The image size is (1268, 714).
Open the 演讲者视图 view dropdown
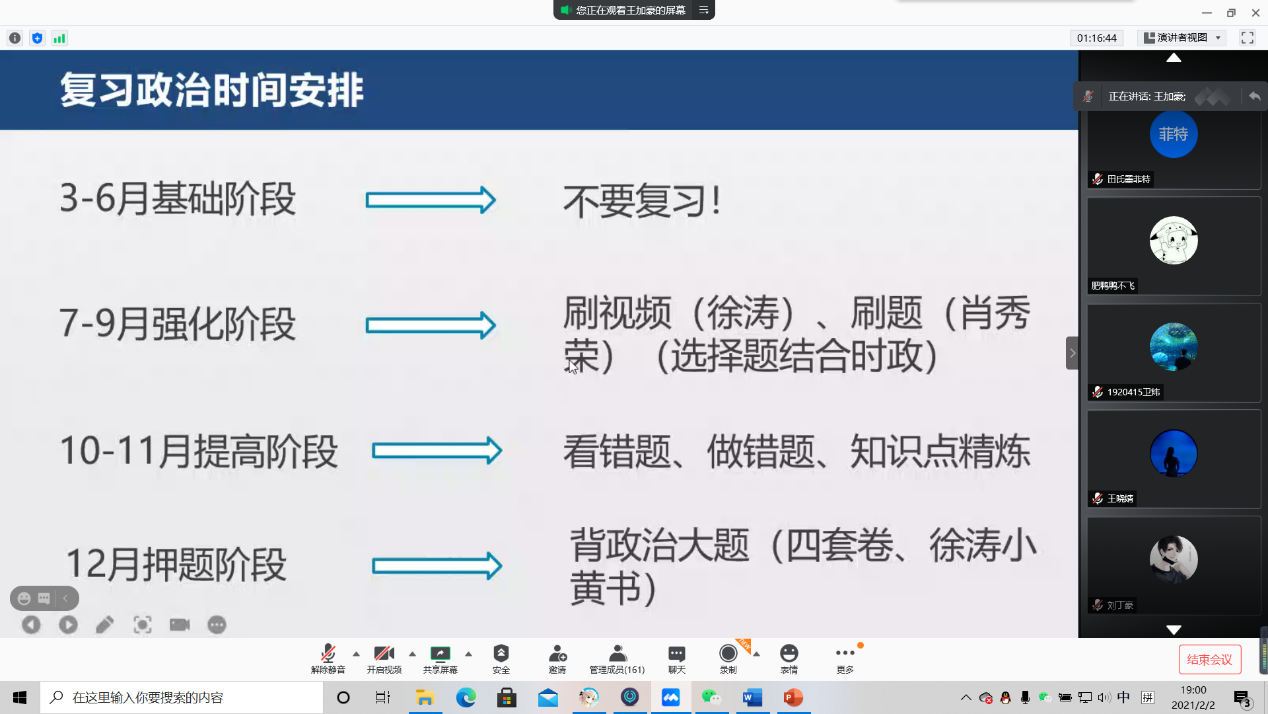tap(1183, 38)
